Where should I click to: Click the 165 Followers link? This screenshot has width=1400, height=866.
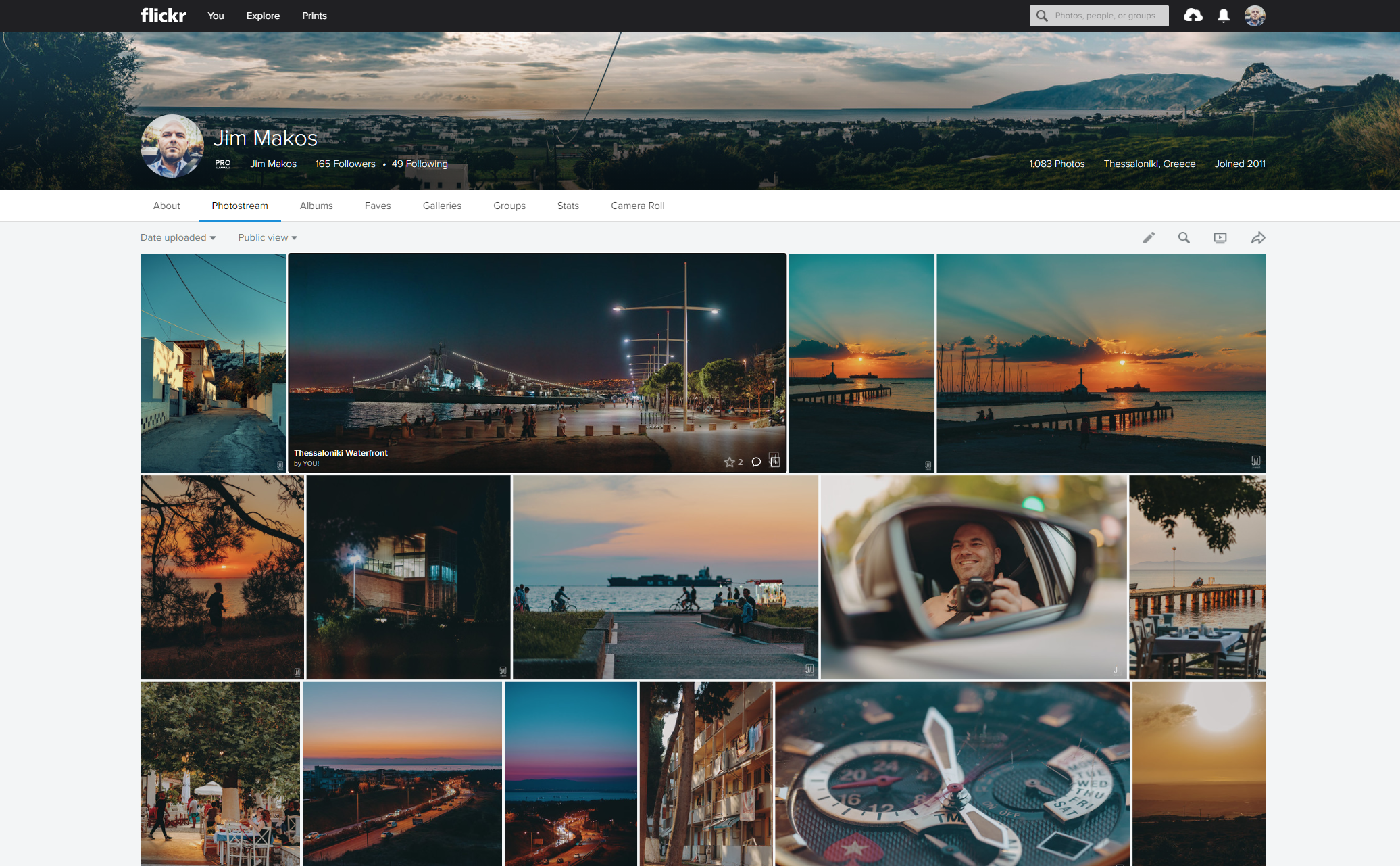[x=345, y=164]
